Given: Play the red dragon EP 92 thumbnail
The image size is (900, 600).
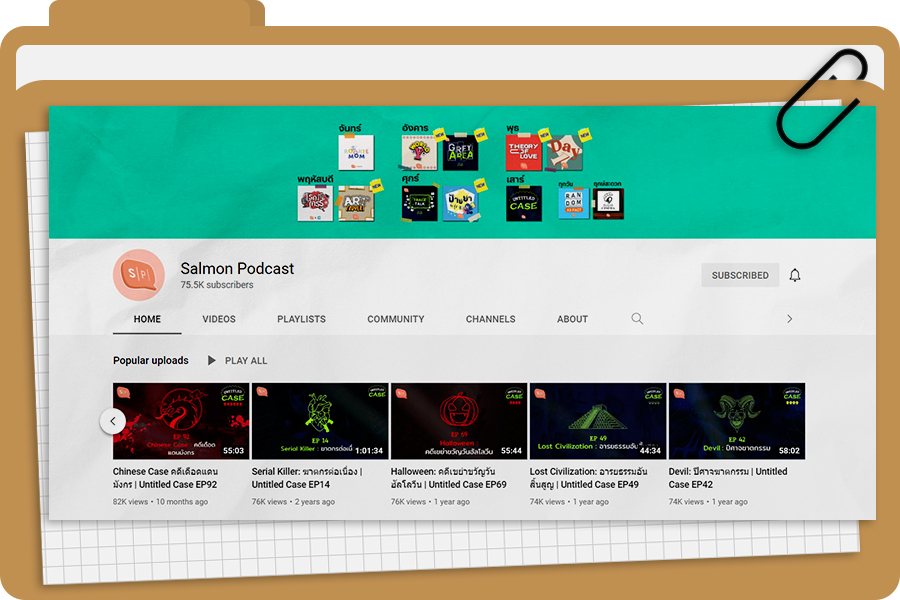Looking at the screenshot, I should (x=181, y=421).
